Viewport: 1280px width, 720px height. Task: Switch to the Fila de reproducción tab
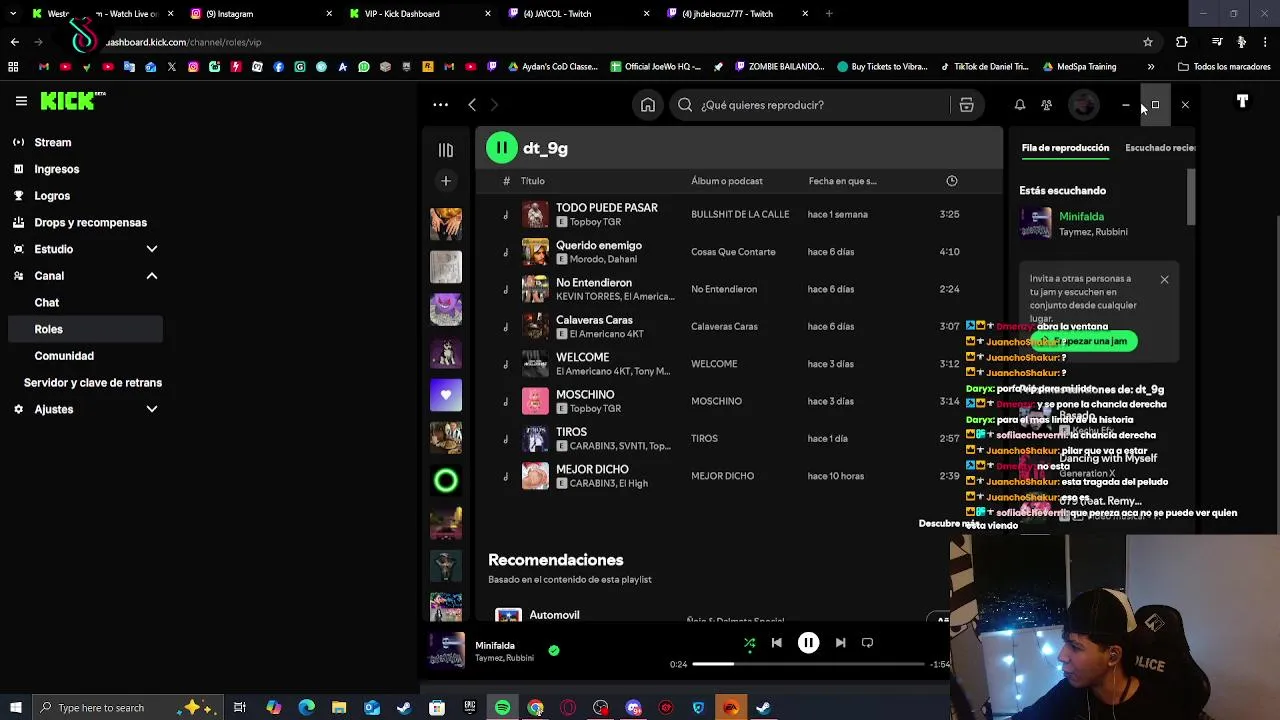[x=1065, y=148]
